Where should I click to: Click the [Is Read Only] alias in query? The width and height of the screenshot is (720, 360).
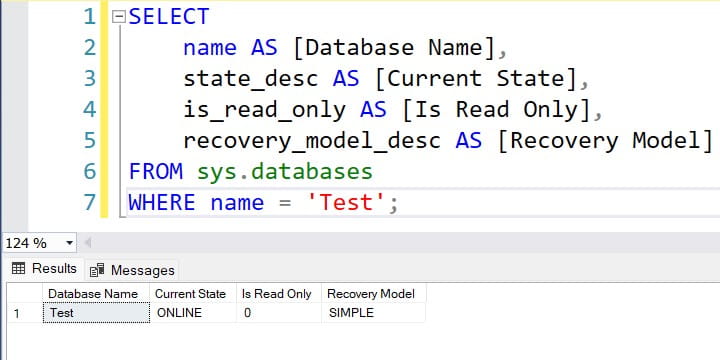(496, 110)
